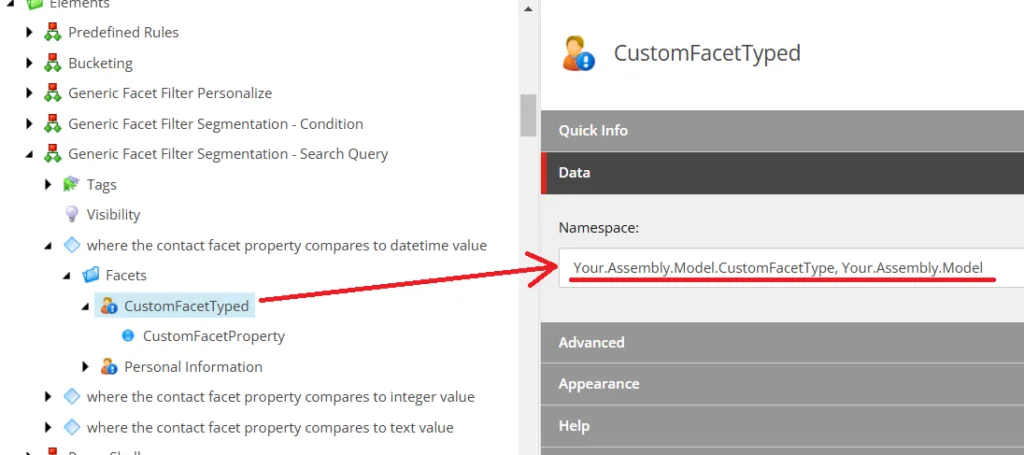Collapse the Data section header
Screen dimensions: 1024x455
(x=782, y=173)
